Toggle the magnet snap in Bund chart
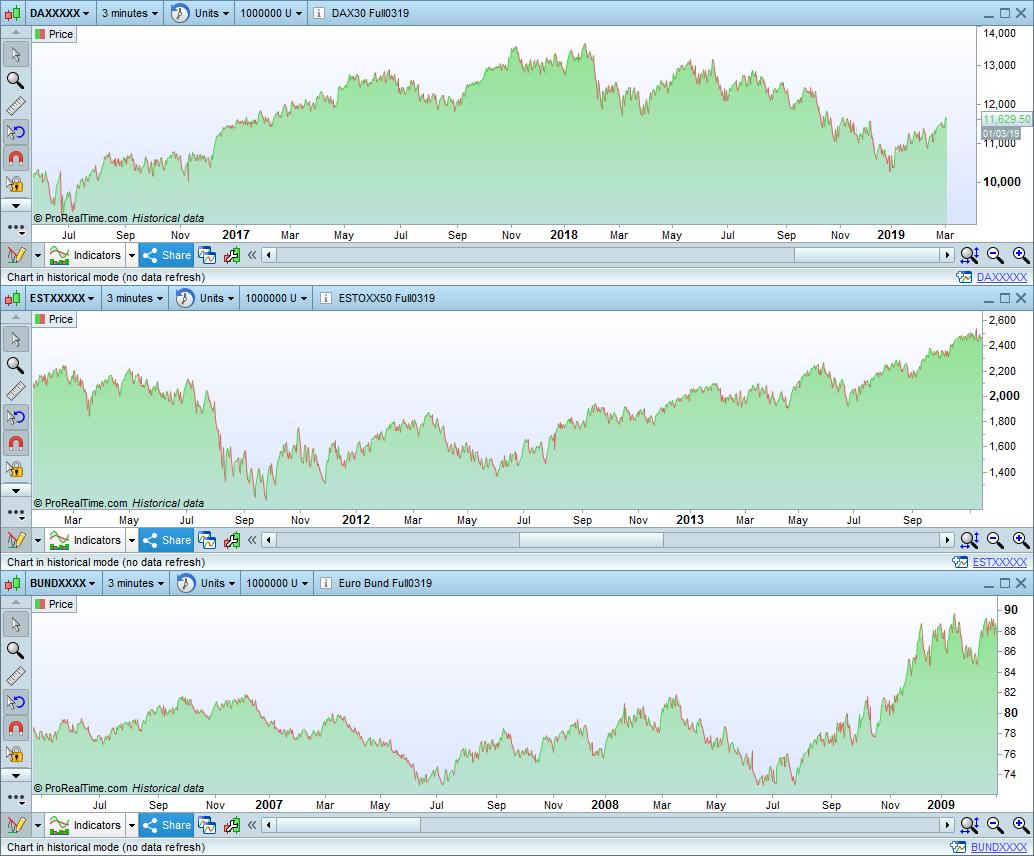 (16, 728)
